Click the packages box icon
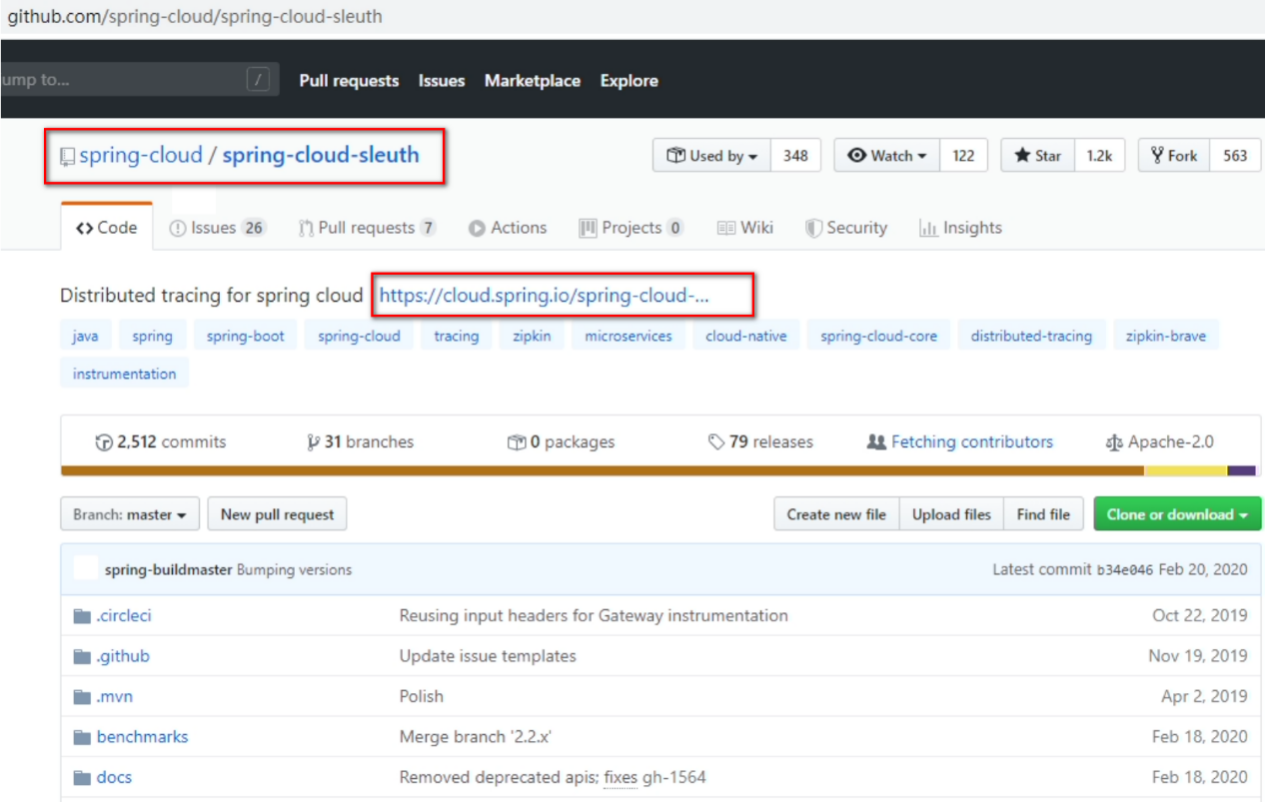 (516, 442)
